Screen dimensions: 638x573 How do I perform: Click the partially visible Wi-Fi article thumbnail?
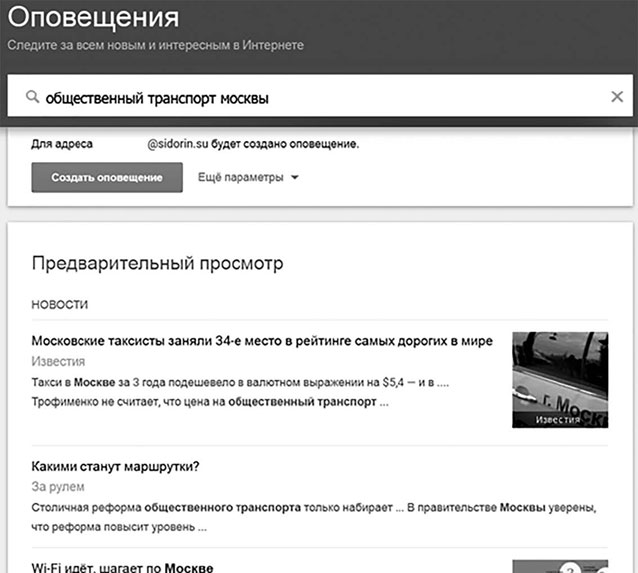point(559,565)
